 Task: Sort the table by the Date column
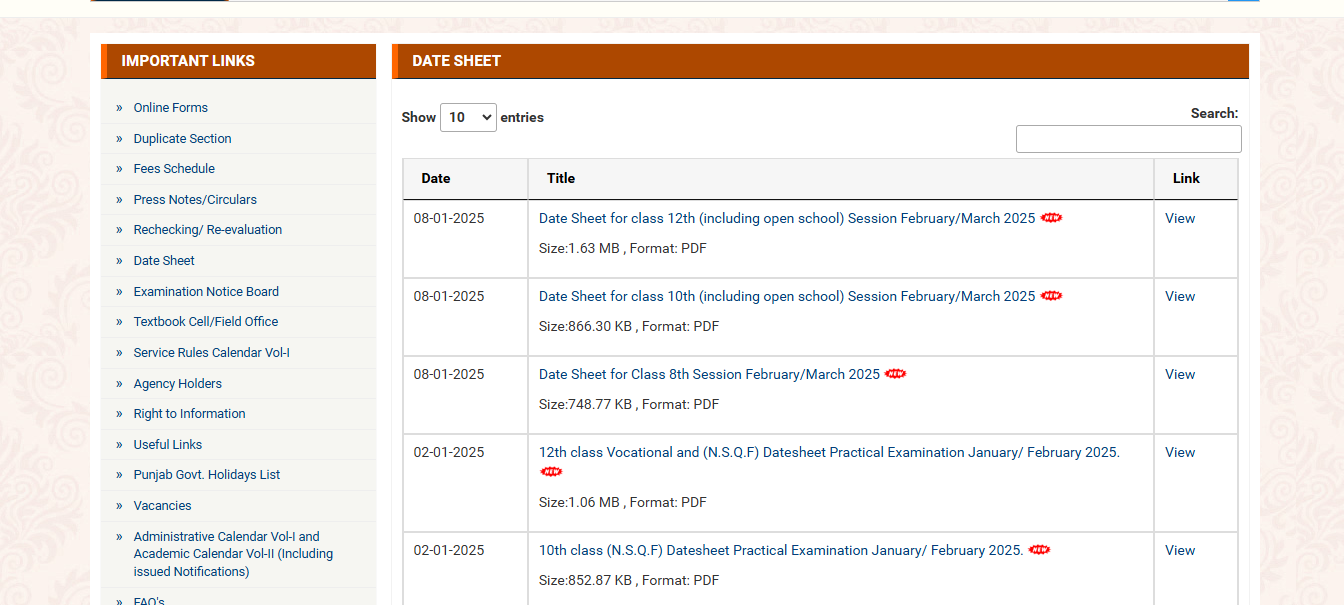coord(435,178)
